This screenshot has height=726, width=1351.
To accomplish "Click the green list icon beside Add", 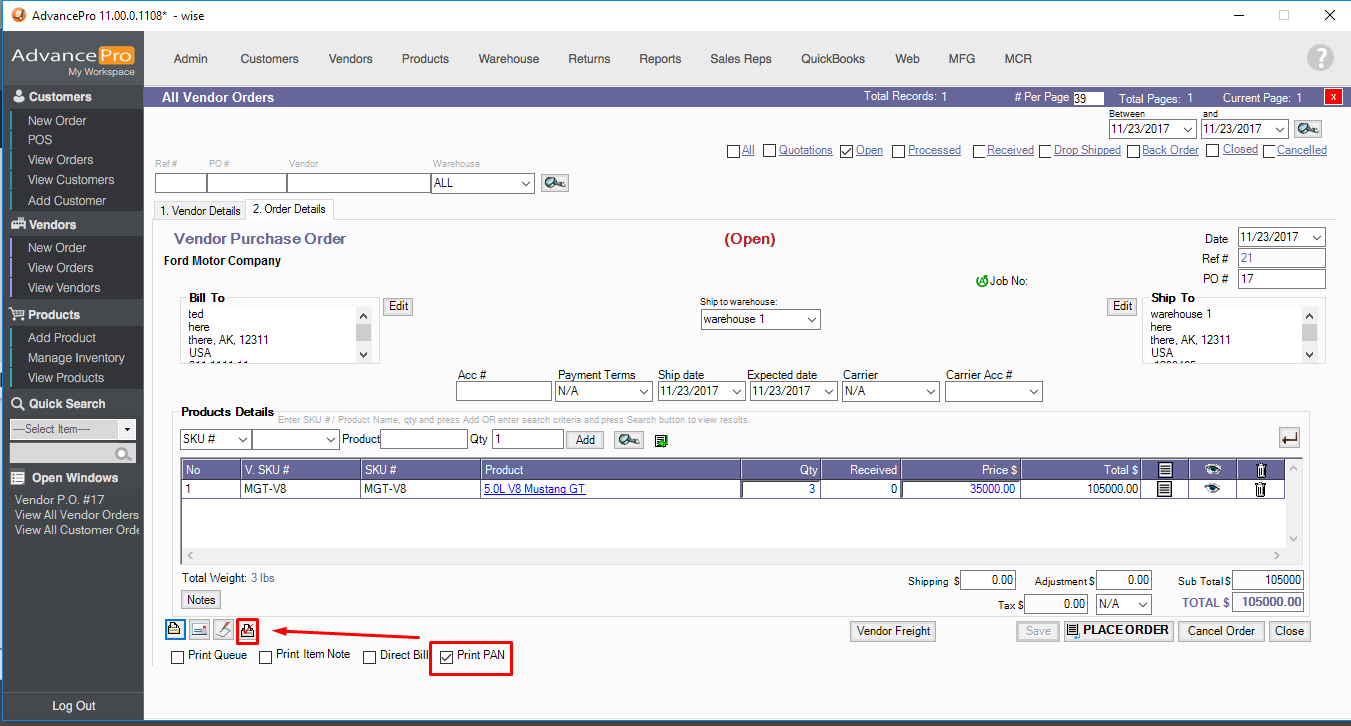I will pyautogui.click(x=661, y=440).
